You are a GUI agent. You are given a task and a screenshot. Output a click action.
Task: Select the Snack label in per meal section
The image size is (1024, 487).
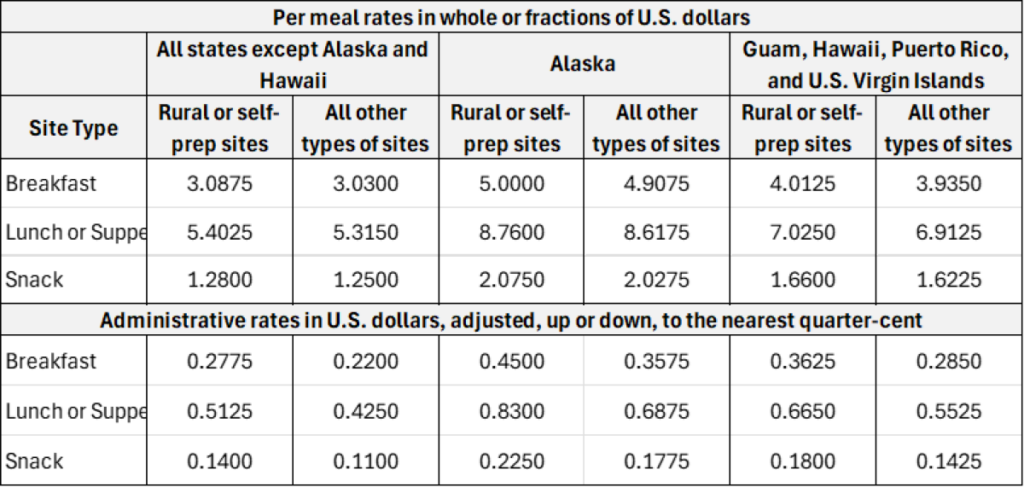tap(35, 280)
